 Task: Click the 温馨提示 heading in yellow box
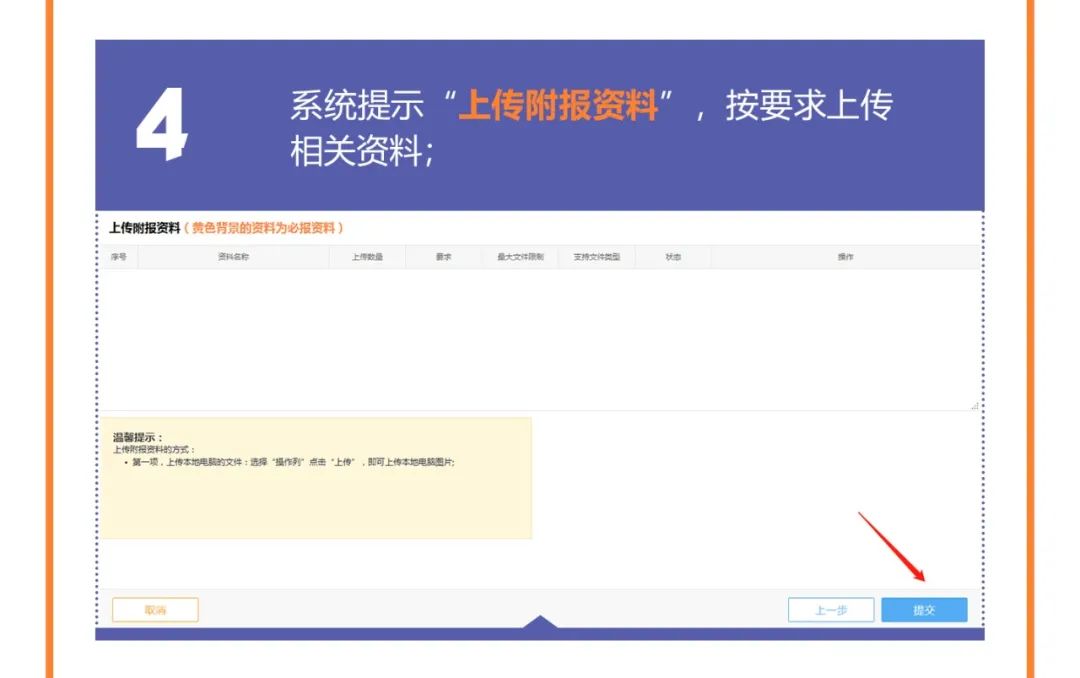tap(138, 437)
